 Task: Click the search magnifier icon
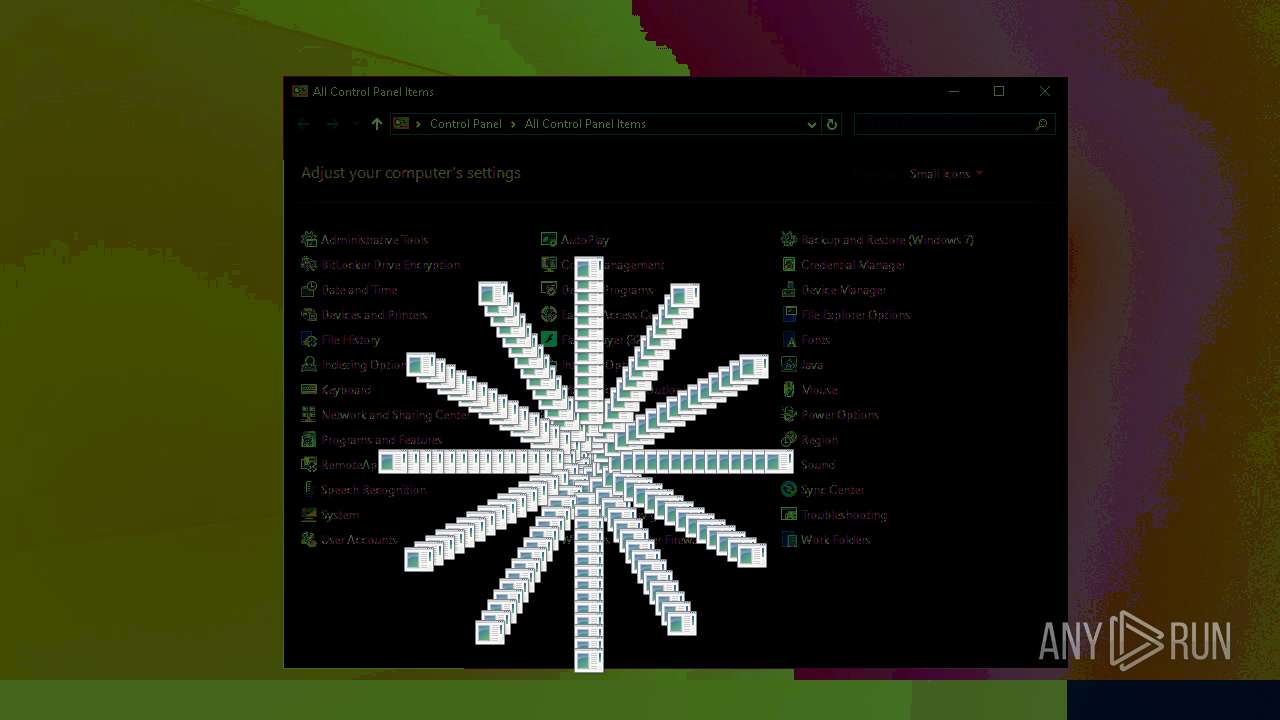1042,124
